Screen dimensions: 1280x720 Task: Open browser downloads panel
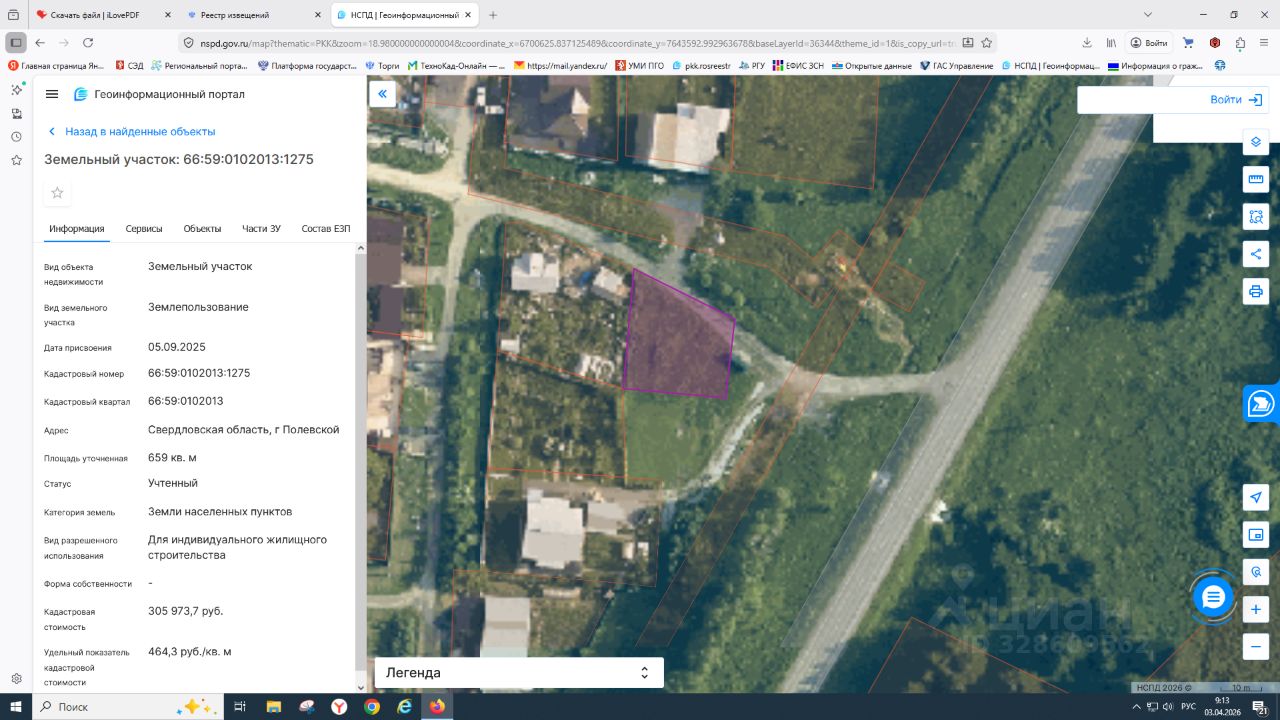1087,43
